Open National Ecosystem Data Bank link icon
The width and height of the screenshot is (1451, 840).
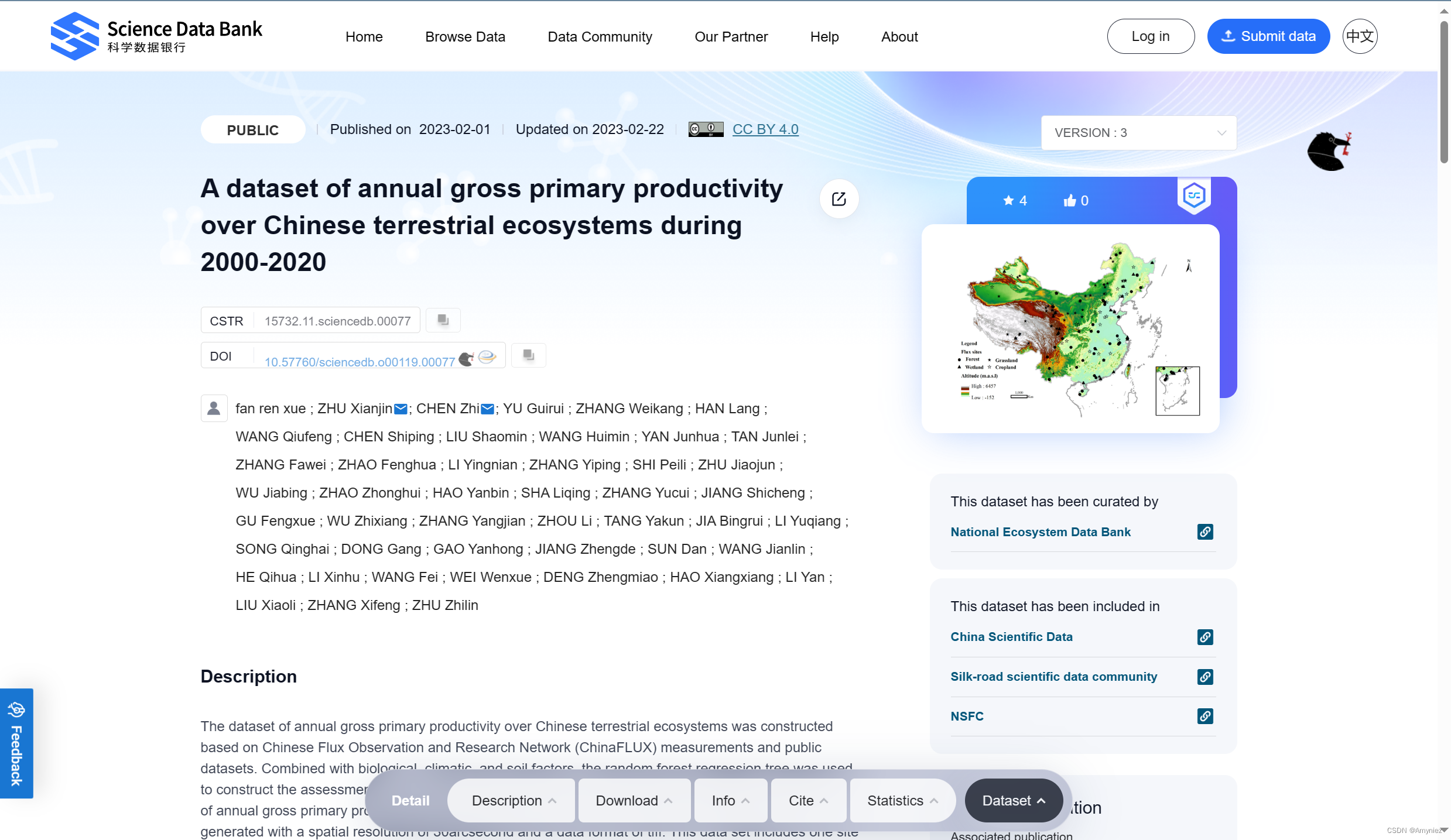(1204, 532)
